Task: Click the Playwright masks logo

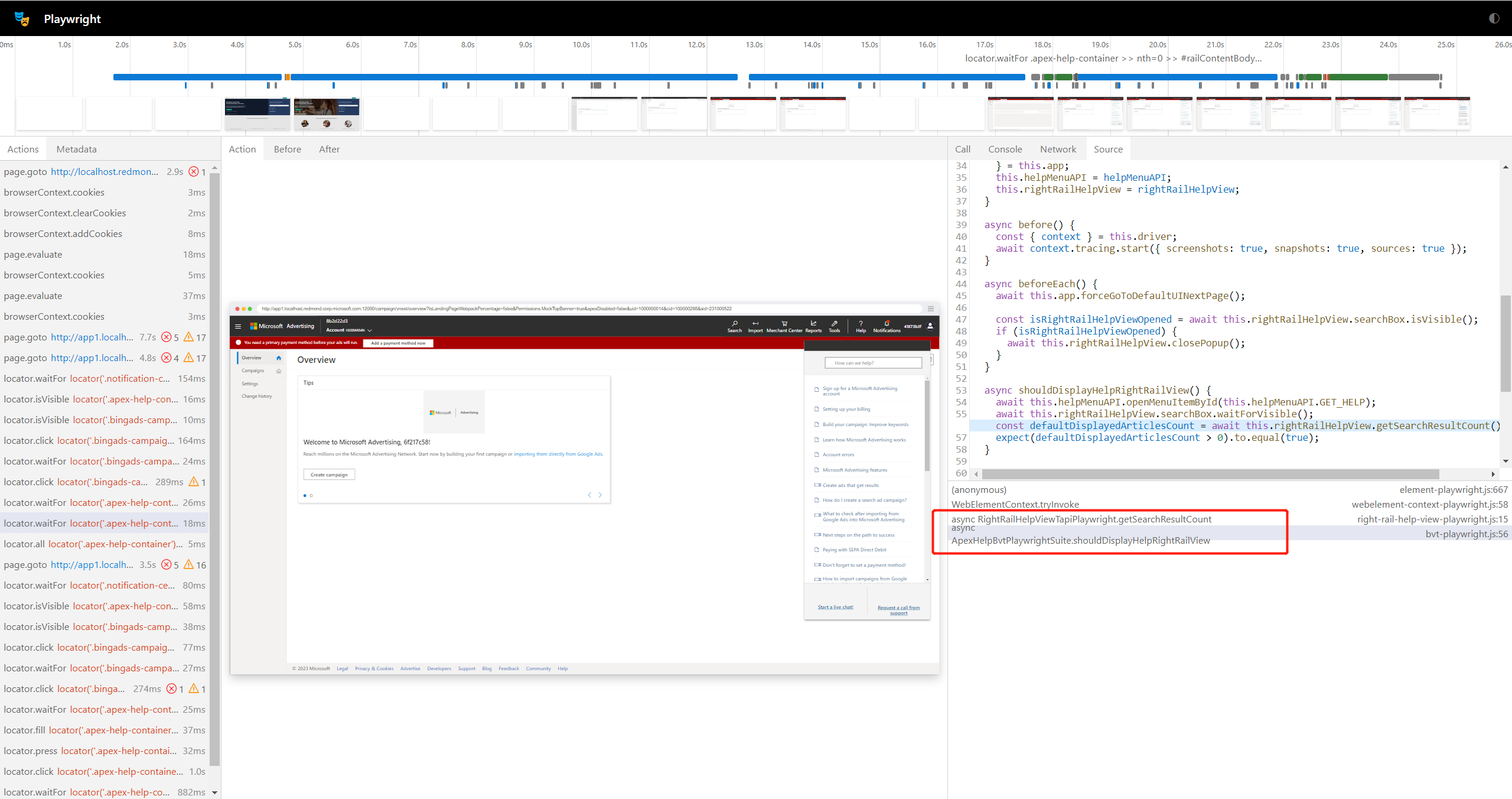Action: [x=22, y=18]
